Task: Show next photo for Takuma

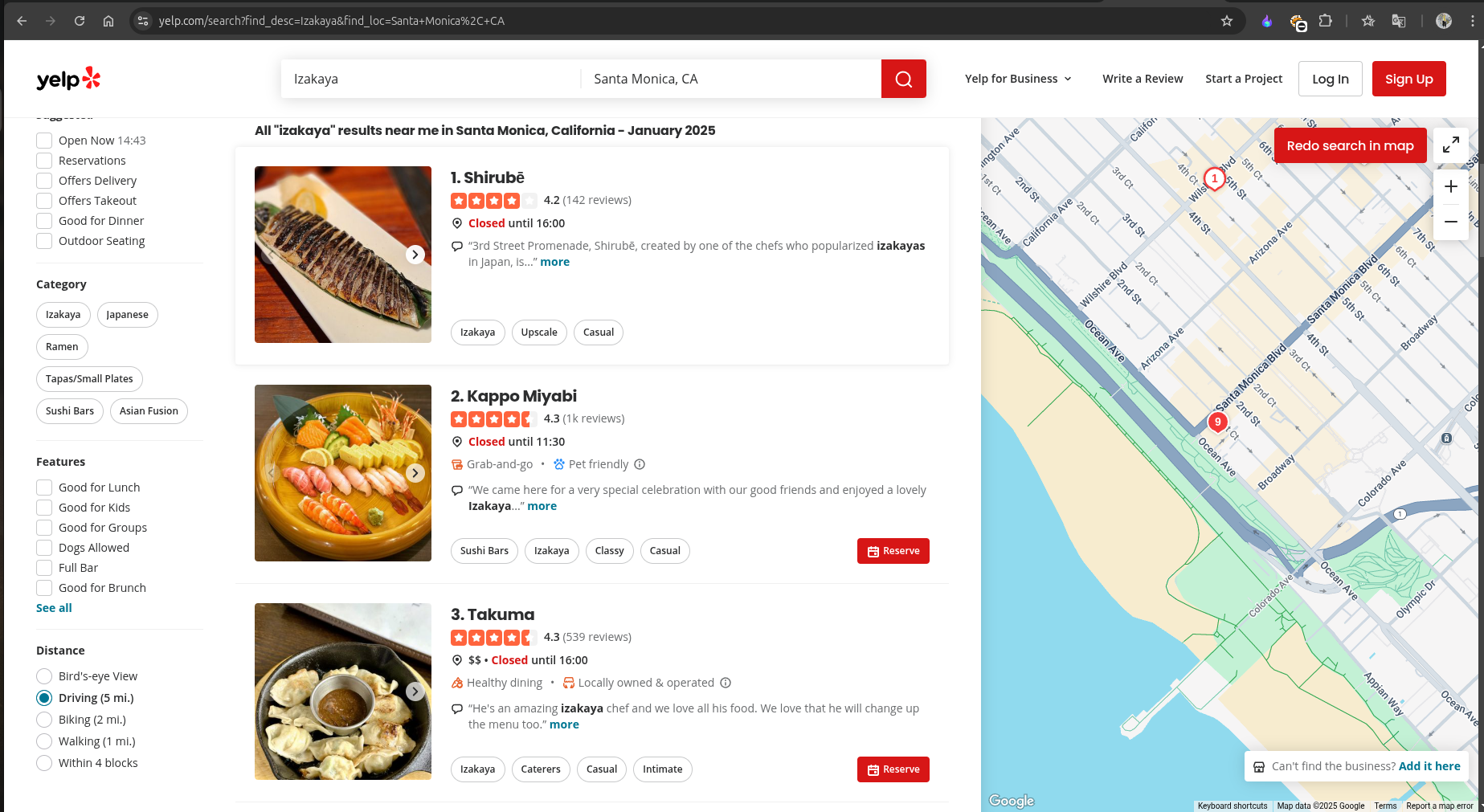Action: pyautogui.click(x=415, y=692)
